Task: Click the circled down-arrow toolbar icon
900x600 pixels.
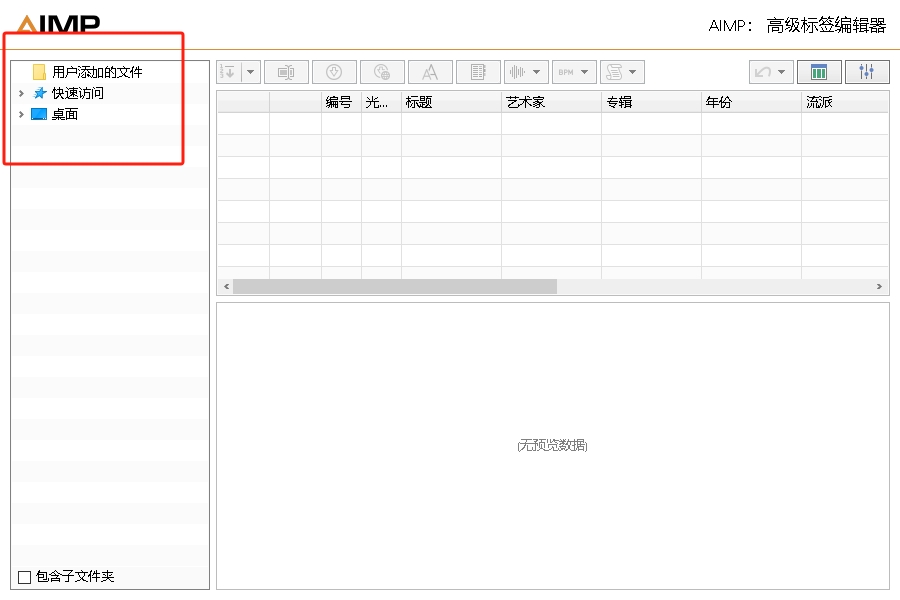Action: point(334,72)
